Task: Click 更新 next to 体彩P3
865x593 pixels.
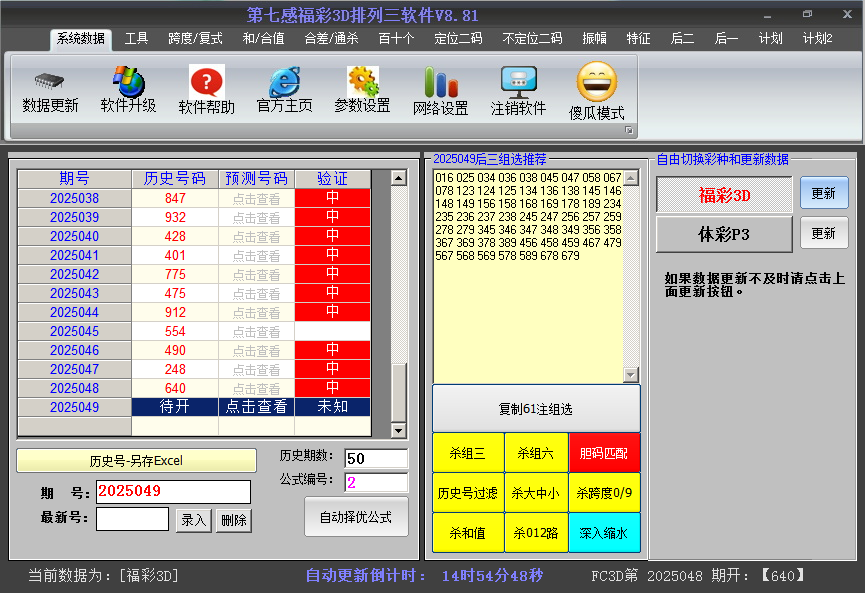Action: point(824,233)
